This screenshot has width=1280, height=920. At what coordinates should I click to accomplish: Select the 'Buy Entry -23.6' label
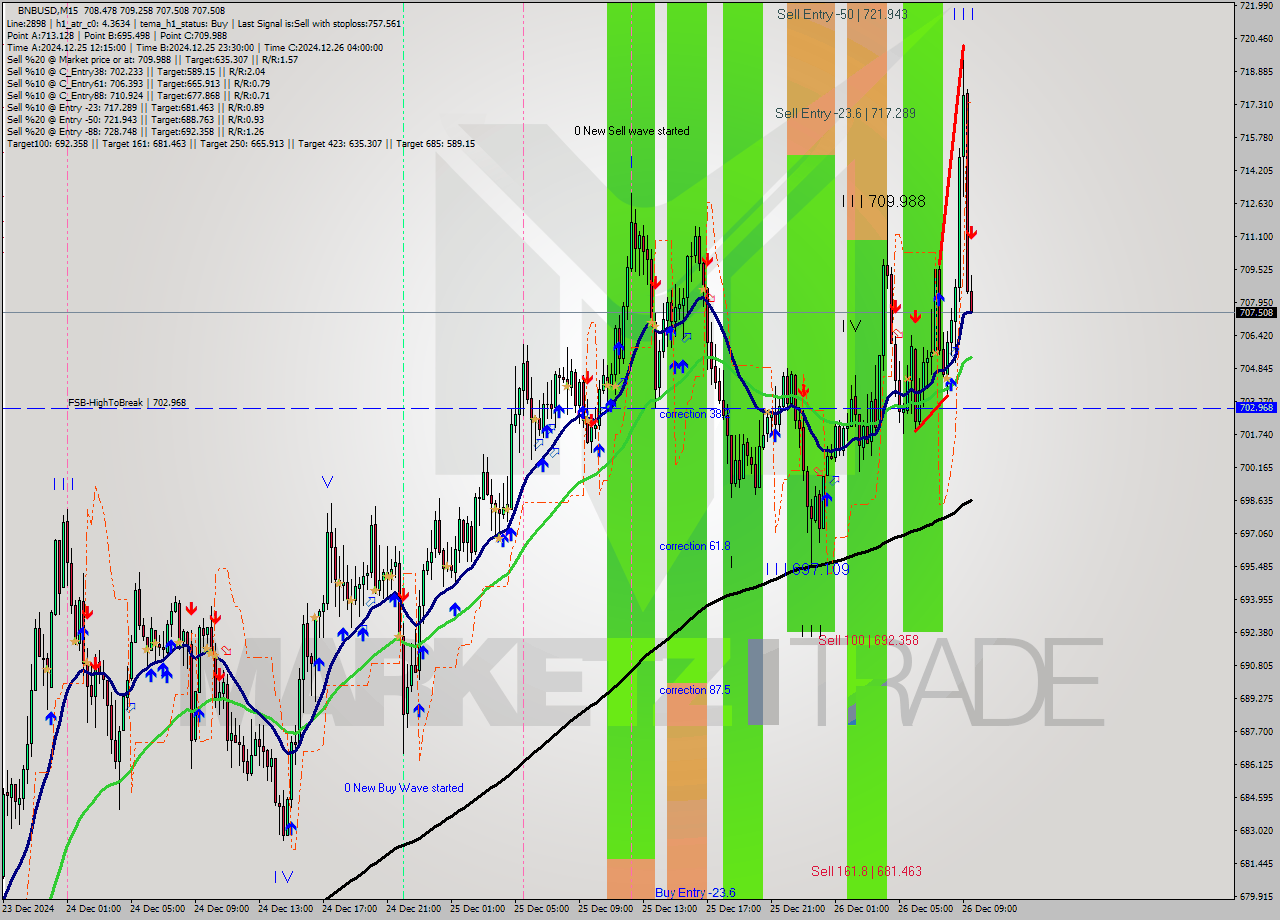(x=695, y=892)
